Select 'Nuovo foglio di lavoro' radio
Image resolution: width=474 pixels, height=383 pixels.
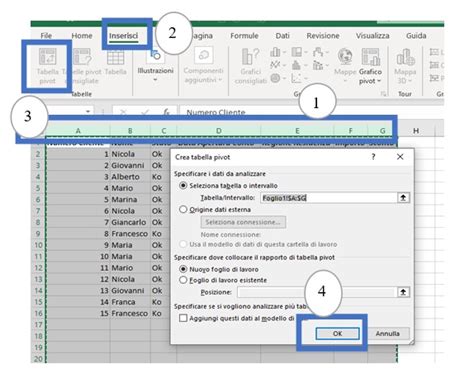[183, 269]
